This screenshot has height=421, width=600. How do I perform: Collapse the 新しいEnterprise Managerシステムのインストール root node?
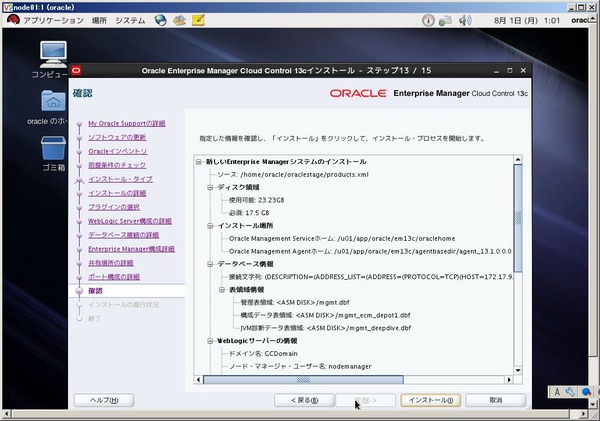199,162
